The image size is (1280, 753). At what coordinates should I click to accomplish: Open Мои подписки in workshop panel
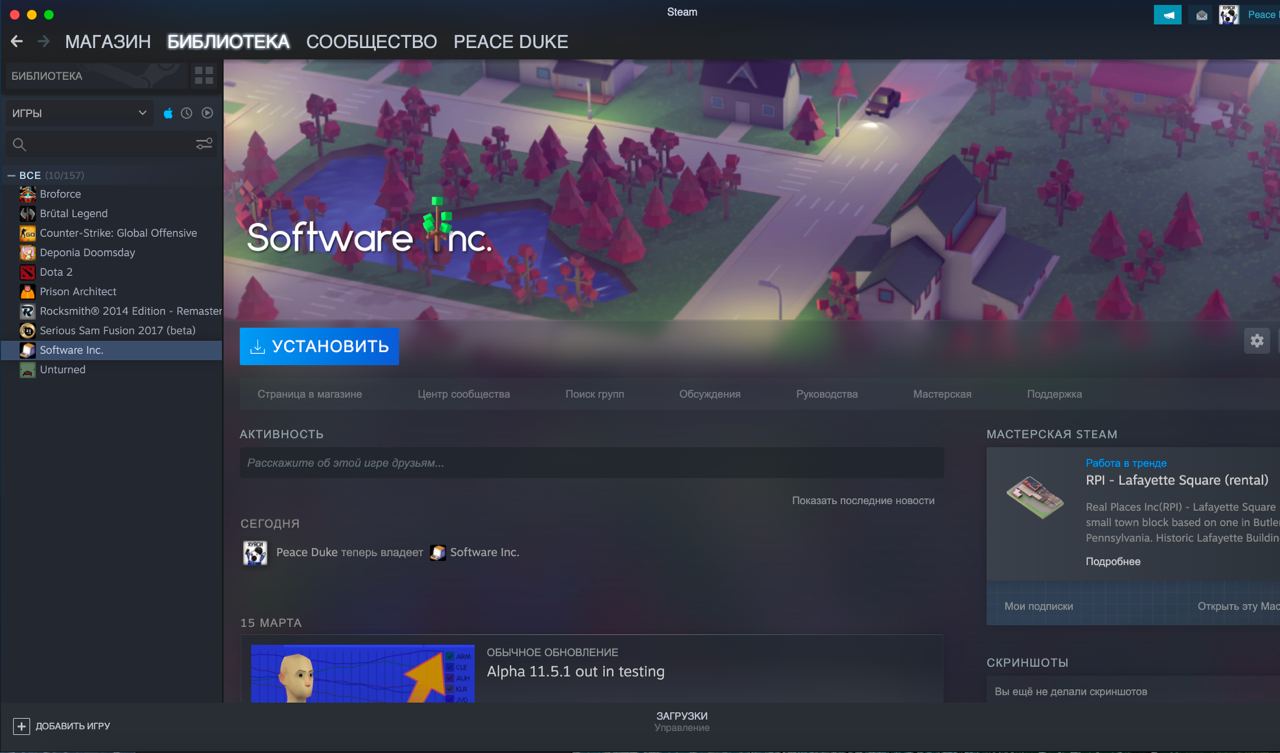click(1038, 606)
